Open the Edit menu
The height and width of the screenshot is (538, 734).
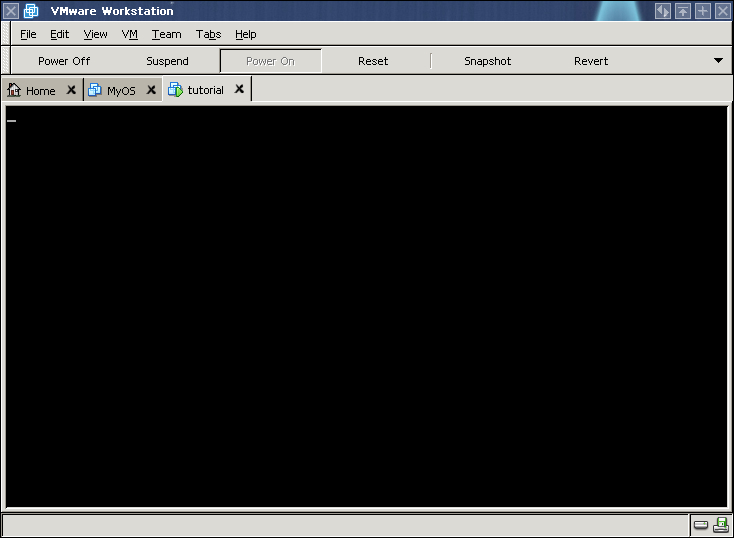(59, 34)
